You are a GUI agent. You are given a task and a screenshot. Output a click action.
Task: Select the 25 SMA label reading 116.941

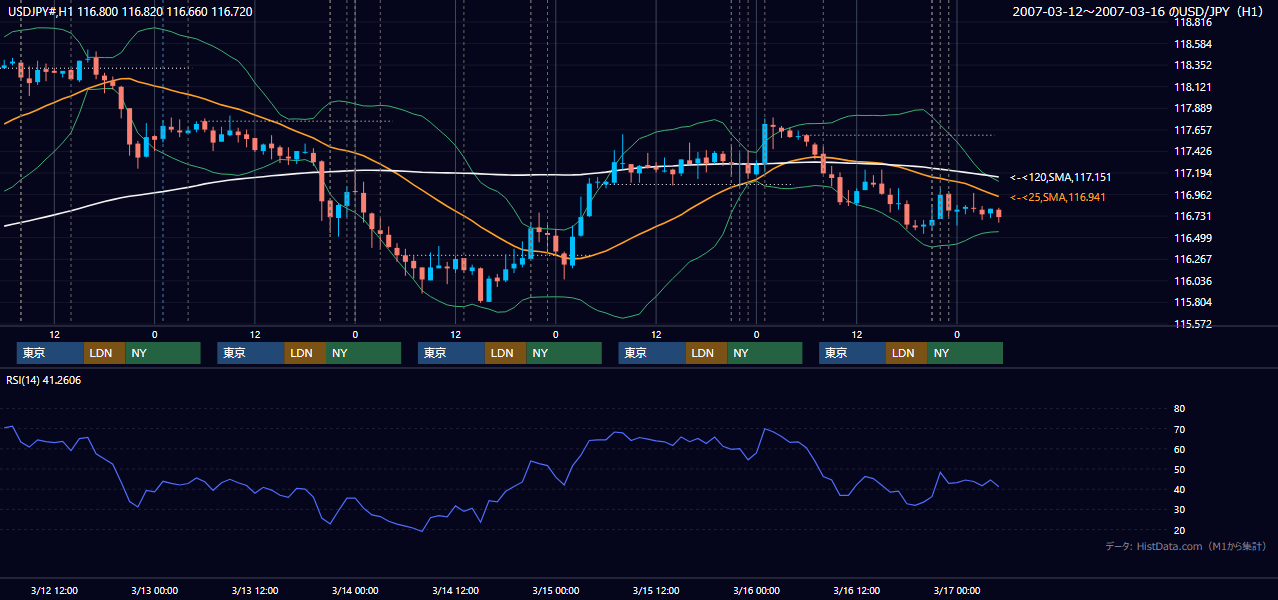pyautogui.click(x=1058, y=198)
